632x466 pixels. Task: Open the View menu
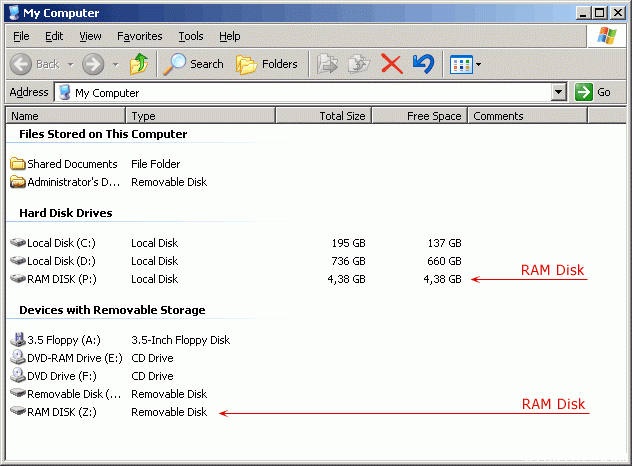pos(90,36)
